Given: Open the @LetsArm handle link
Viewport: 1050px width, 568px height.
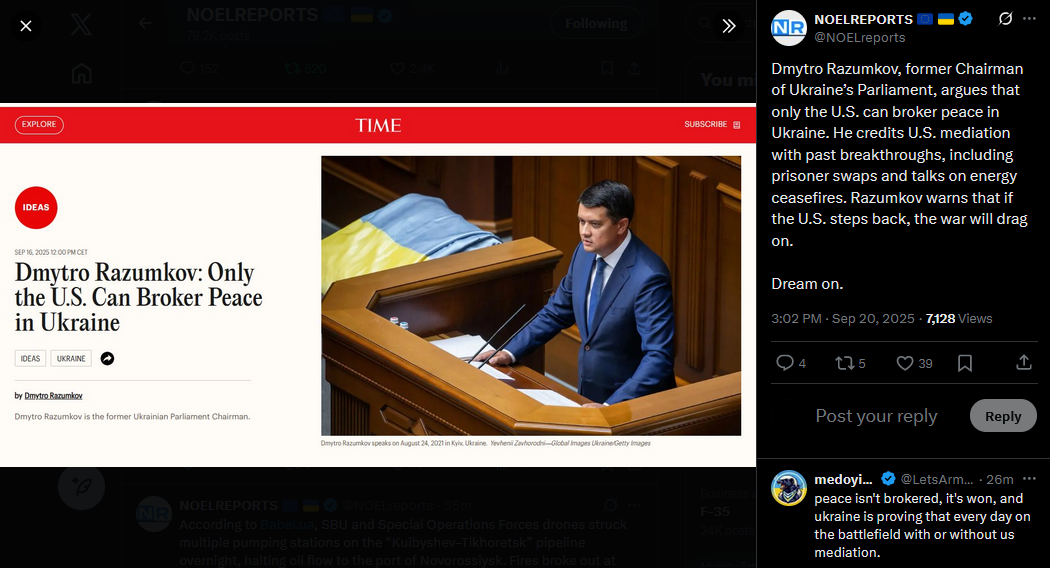Looking at the screenshot, I should [x=937, y=480].
